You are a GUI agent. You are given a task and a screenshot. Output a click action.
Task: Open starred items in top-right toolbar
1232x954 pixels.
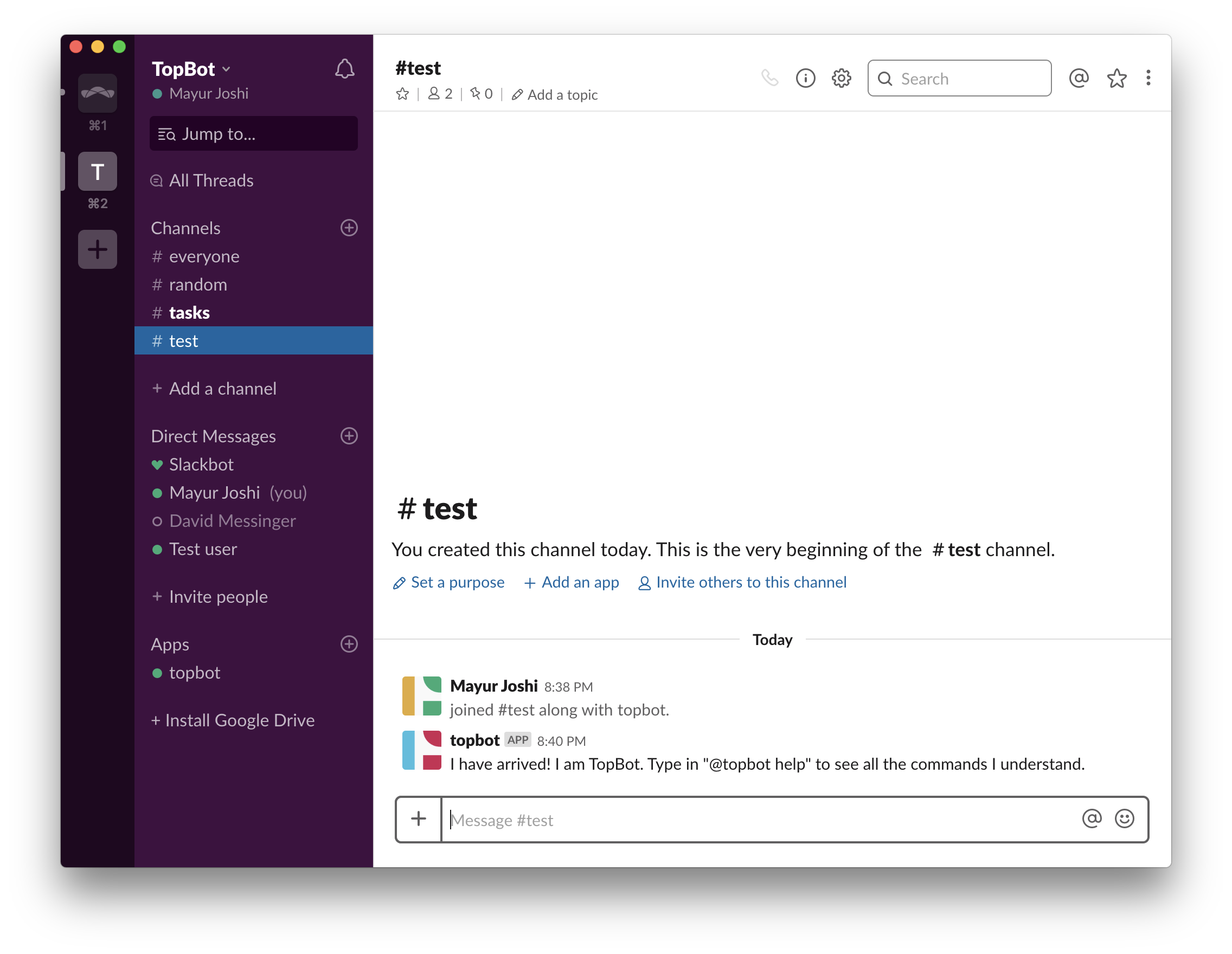[x=1116, y=78]
